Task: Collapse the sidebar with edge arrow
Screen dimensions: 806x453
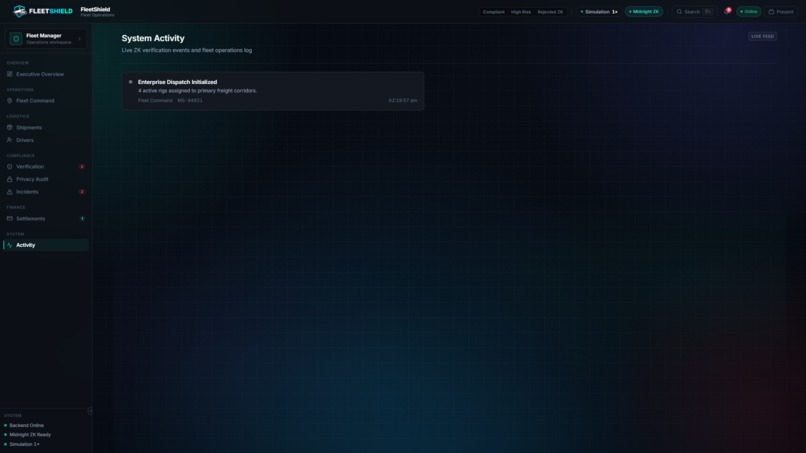Action: pyautogui.click(x=90, y=411)
